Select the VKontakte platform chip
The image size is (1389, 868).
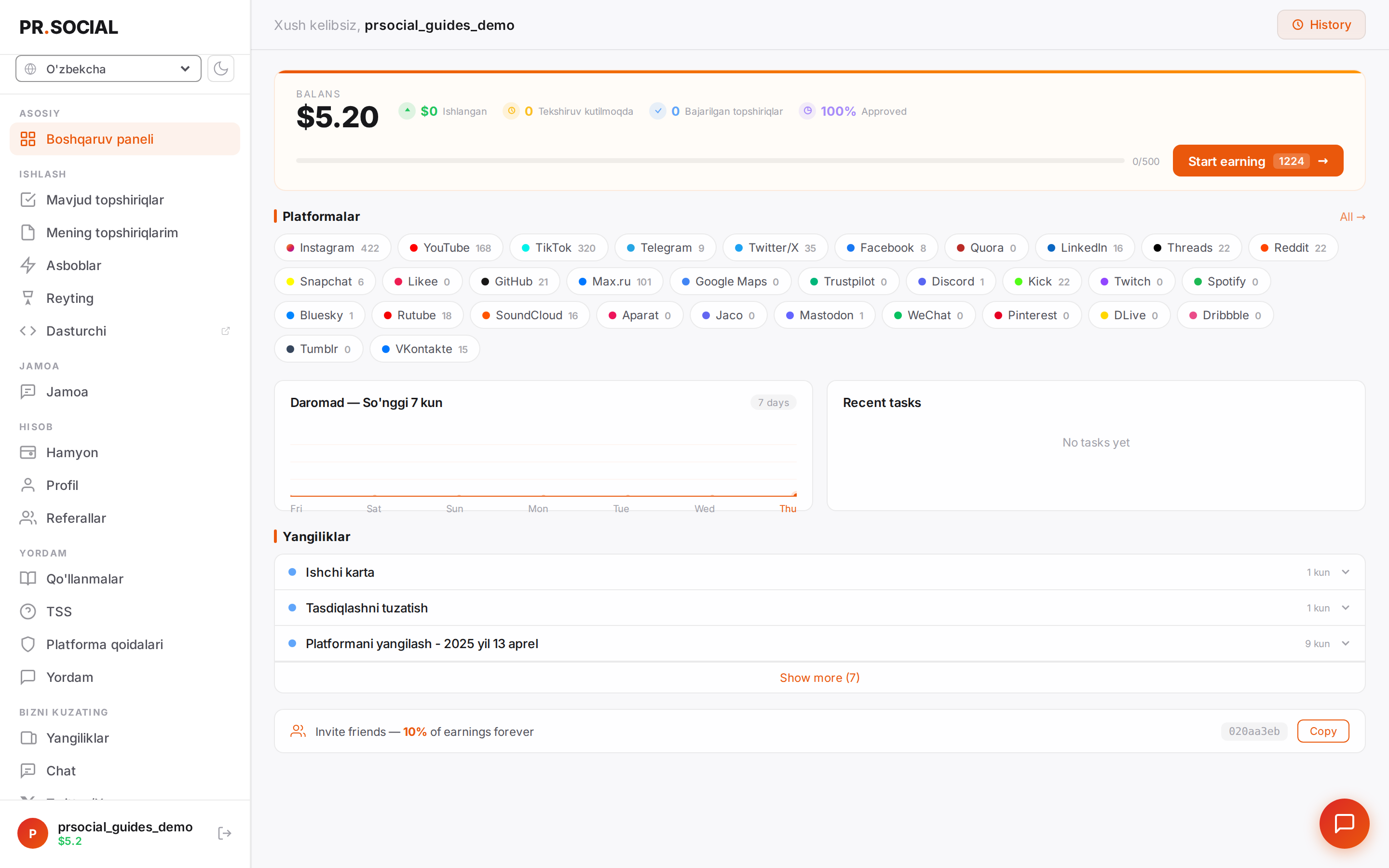pyautogui.click(x=424, y=349)
